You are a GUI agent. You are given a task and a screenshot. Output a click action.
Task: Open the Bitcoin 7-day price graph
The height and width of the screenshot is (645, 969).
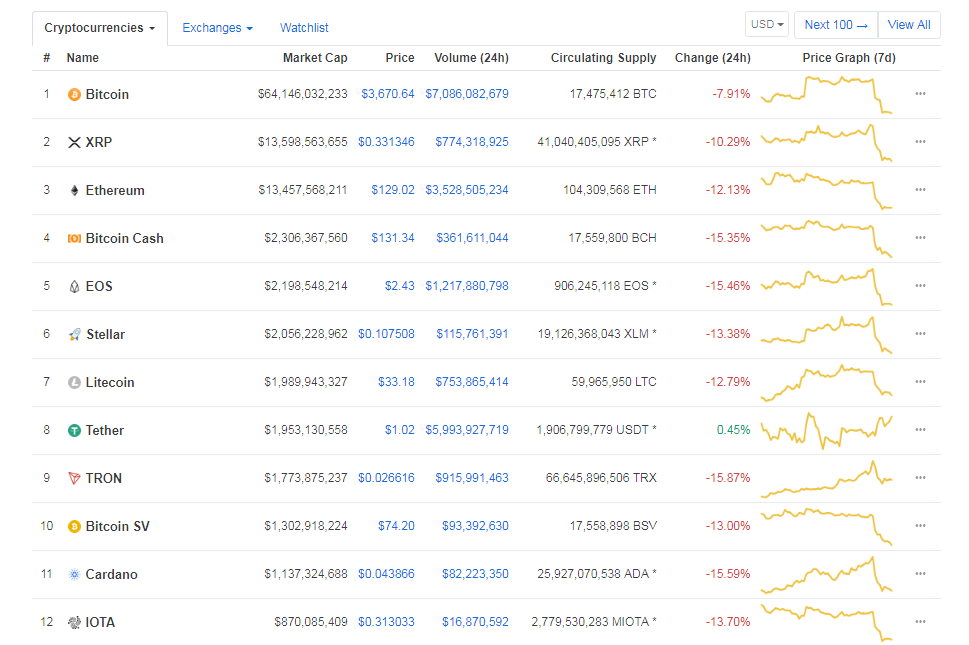click(x=826, y=94)
